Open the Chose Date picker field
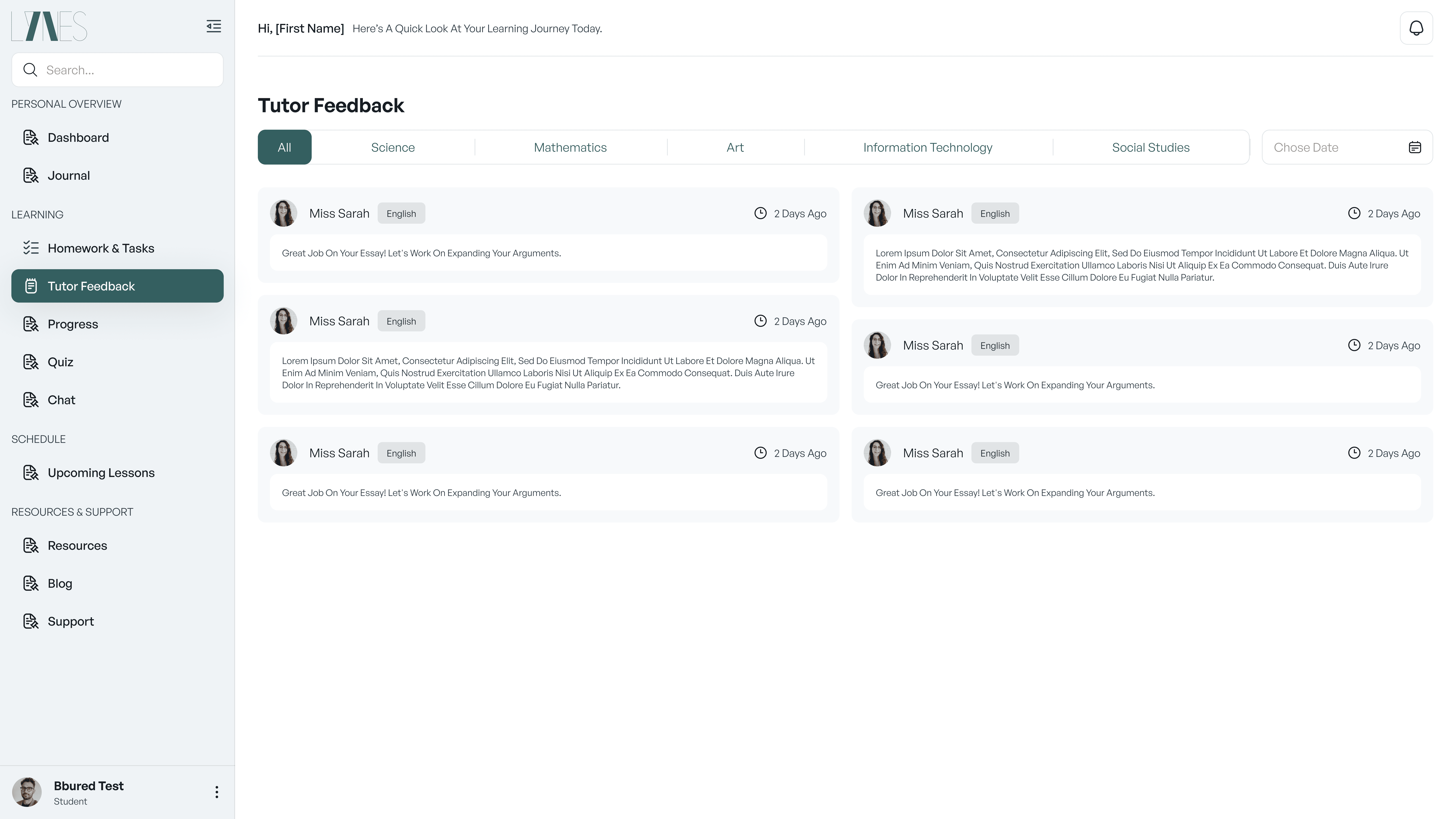This screenshot has width=1456, height=819. pyautogui.click(x=1334, y=147)
